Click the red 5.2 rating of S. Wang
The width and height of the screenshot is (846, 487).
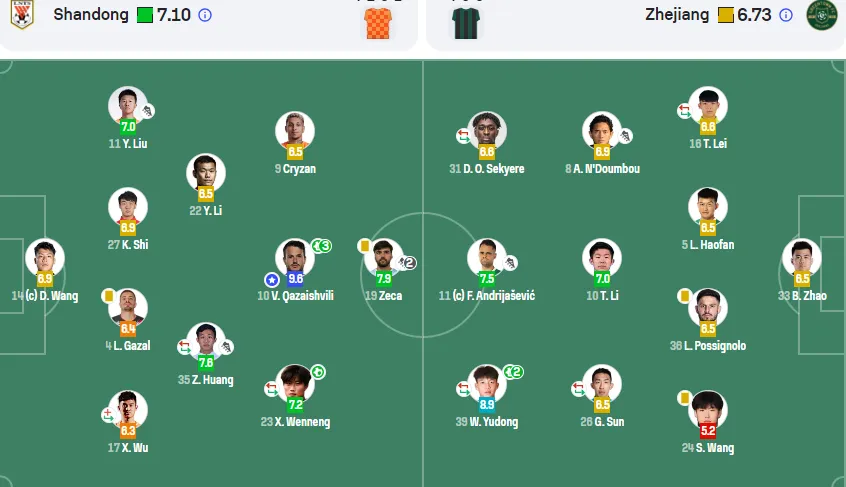click(x=708, y=430)
